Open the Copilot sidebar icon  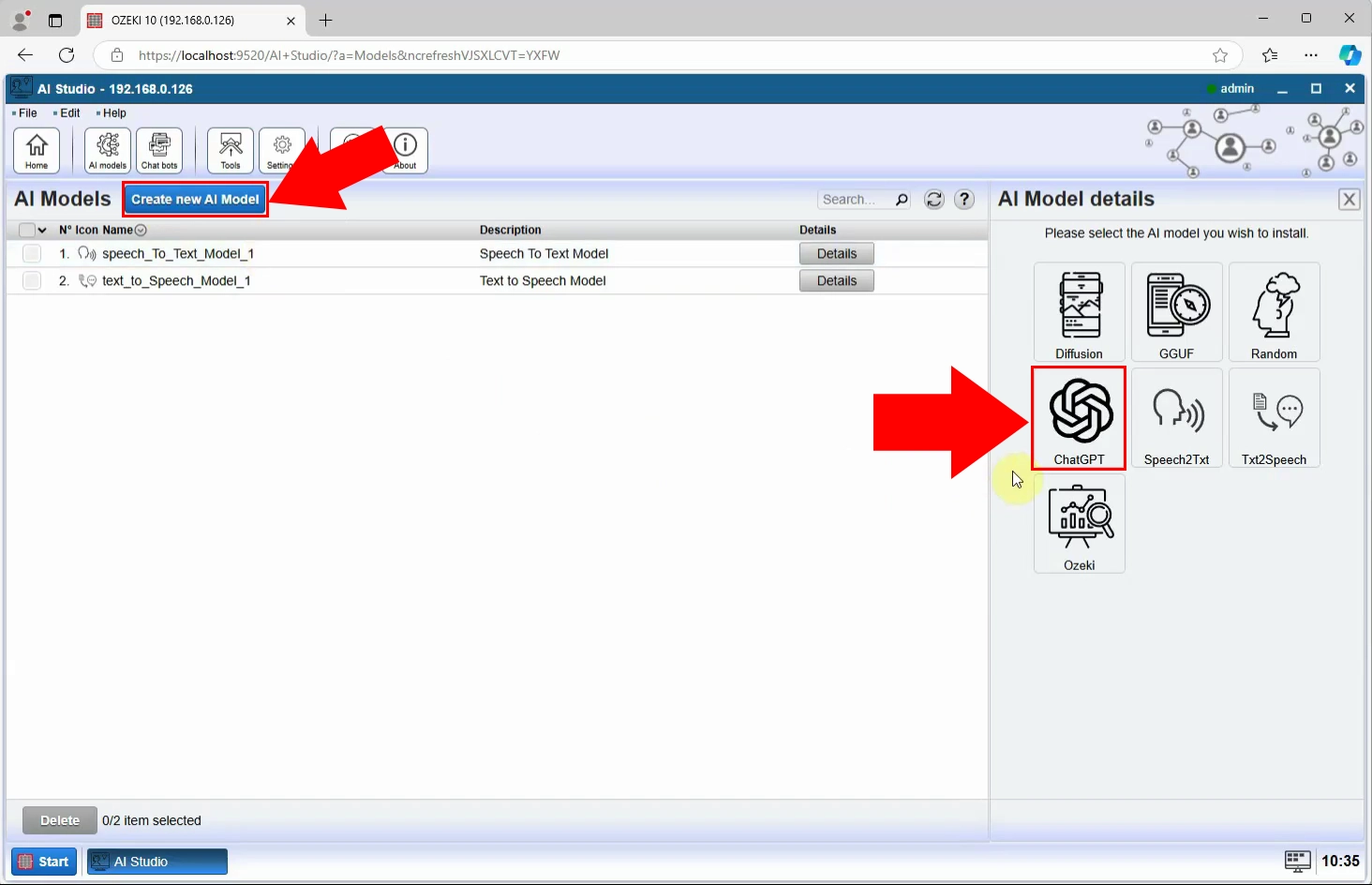click(x=1350, y=55)
